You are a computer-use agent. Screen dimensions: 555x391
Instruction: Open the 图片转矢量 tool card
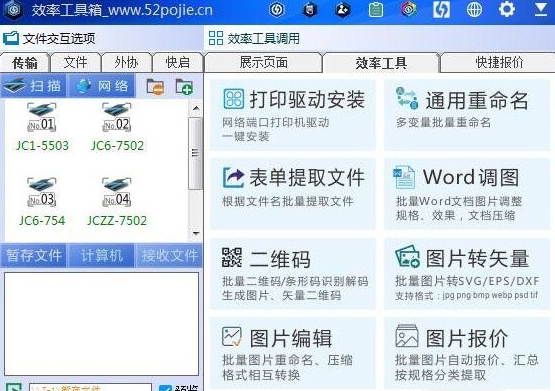(467, 274)
